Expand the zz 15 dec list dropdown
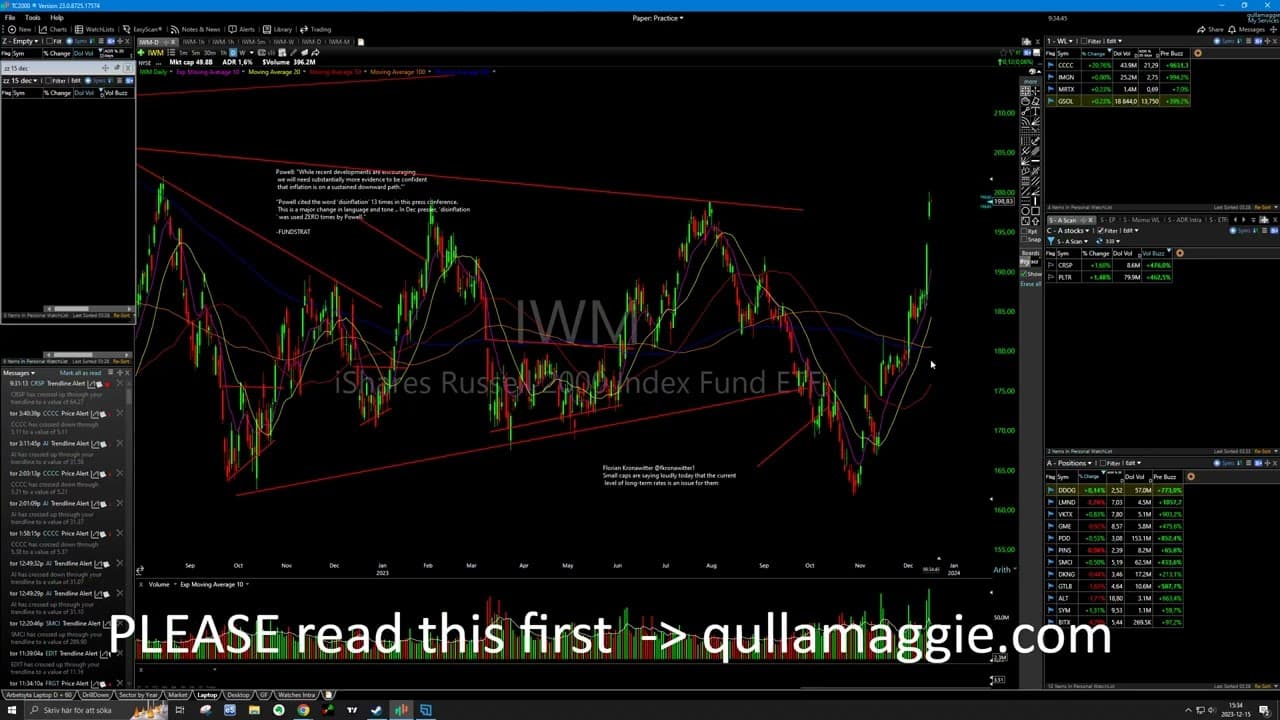The image size is (1280, 720). tap(22, 80)
